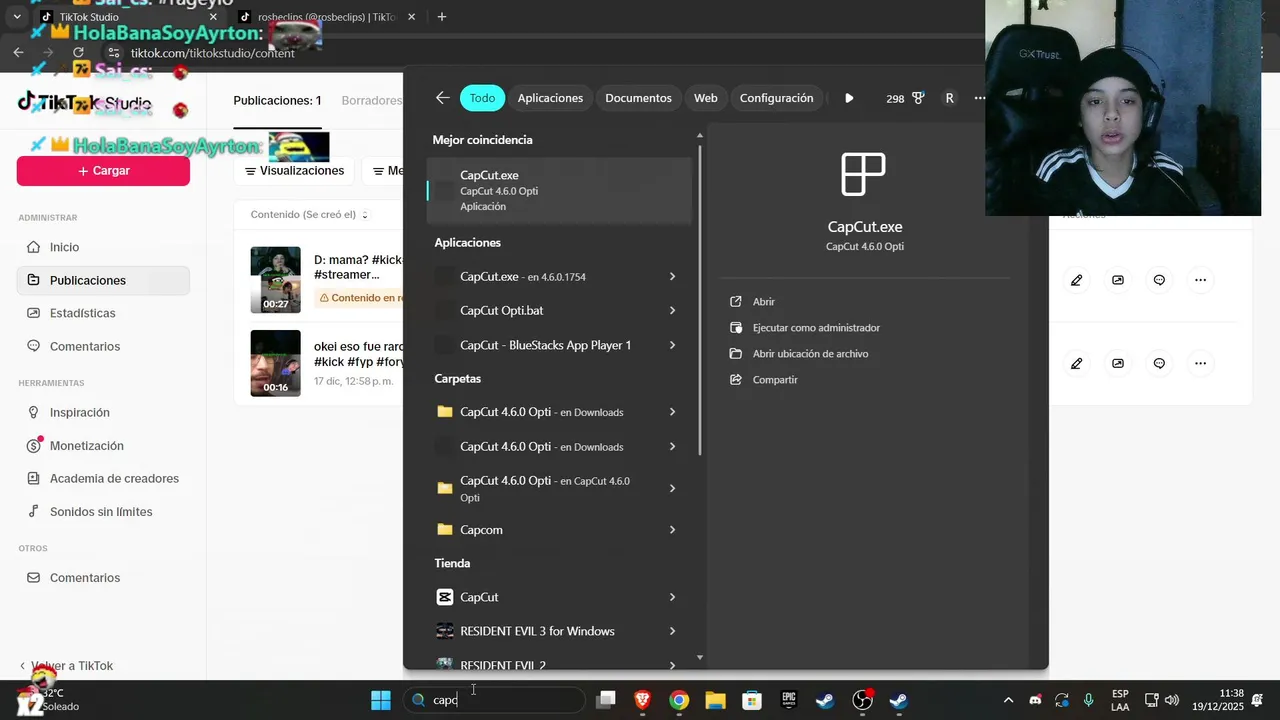
Task: Open the comments icon for the first post
Action: 1159,280
